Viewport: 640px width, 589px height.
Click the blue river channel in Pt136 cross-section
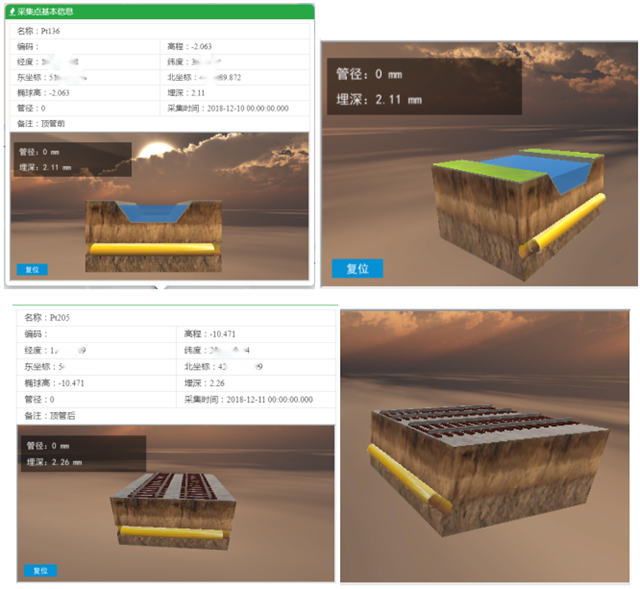[x=145, y=211]
